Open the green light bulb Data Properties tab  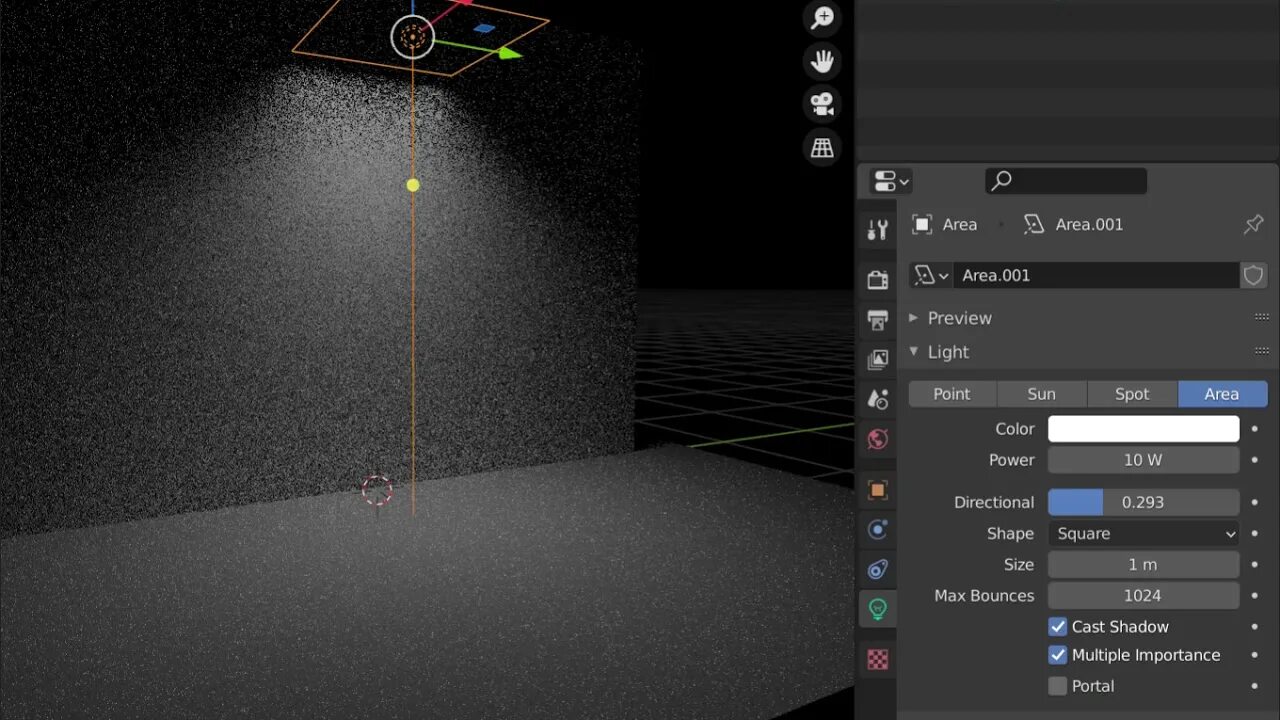(878, 608)
